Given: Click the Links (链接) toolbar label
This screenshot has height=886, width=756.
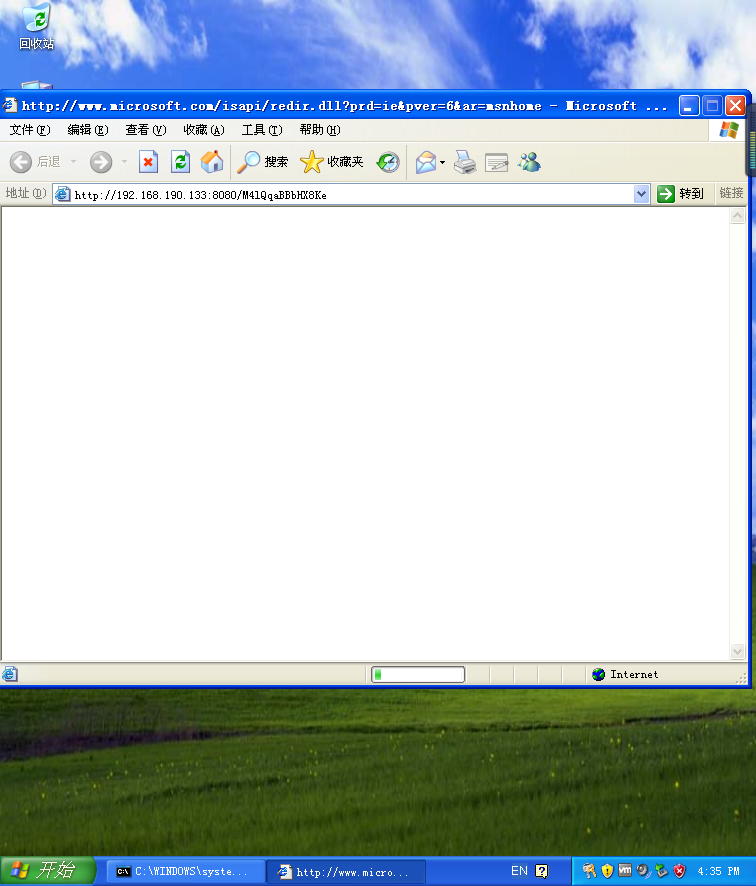Looking at the screenshot, I should point(731,193).
